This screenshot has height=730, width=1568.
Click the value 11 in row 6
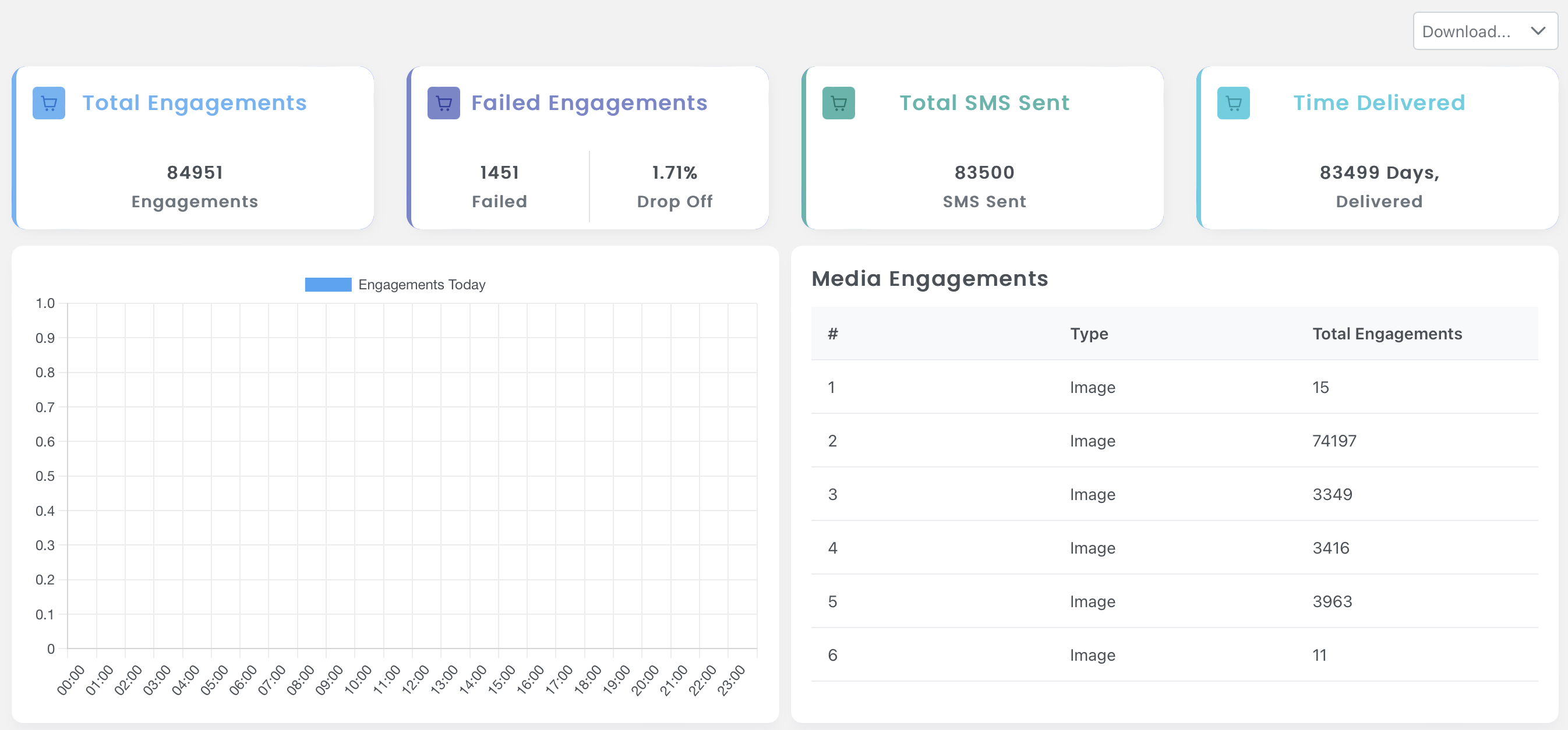[x=1319, y=654]
